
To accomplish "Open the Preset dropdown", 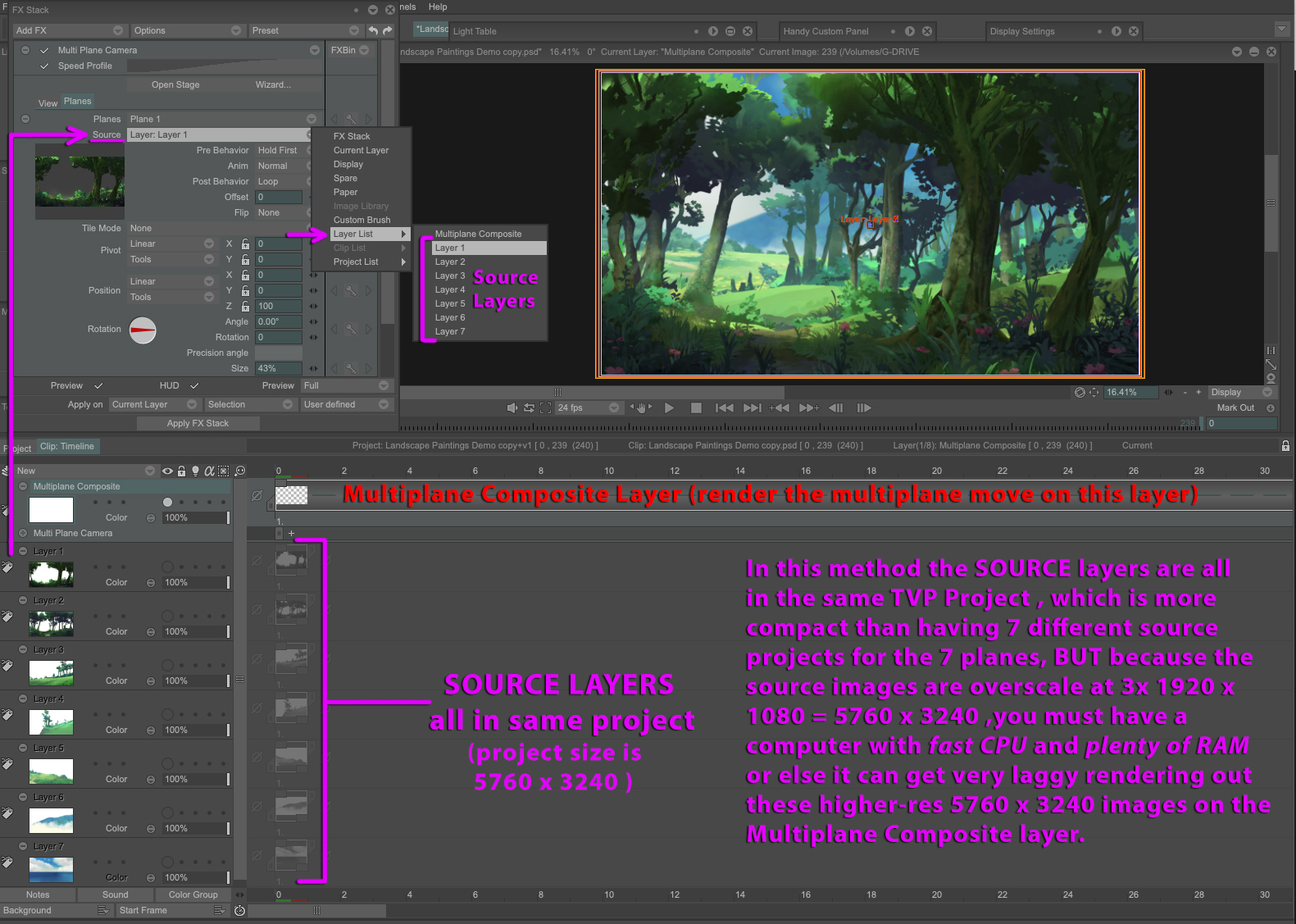I will coord(306,30).
